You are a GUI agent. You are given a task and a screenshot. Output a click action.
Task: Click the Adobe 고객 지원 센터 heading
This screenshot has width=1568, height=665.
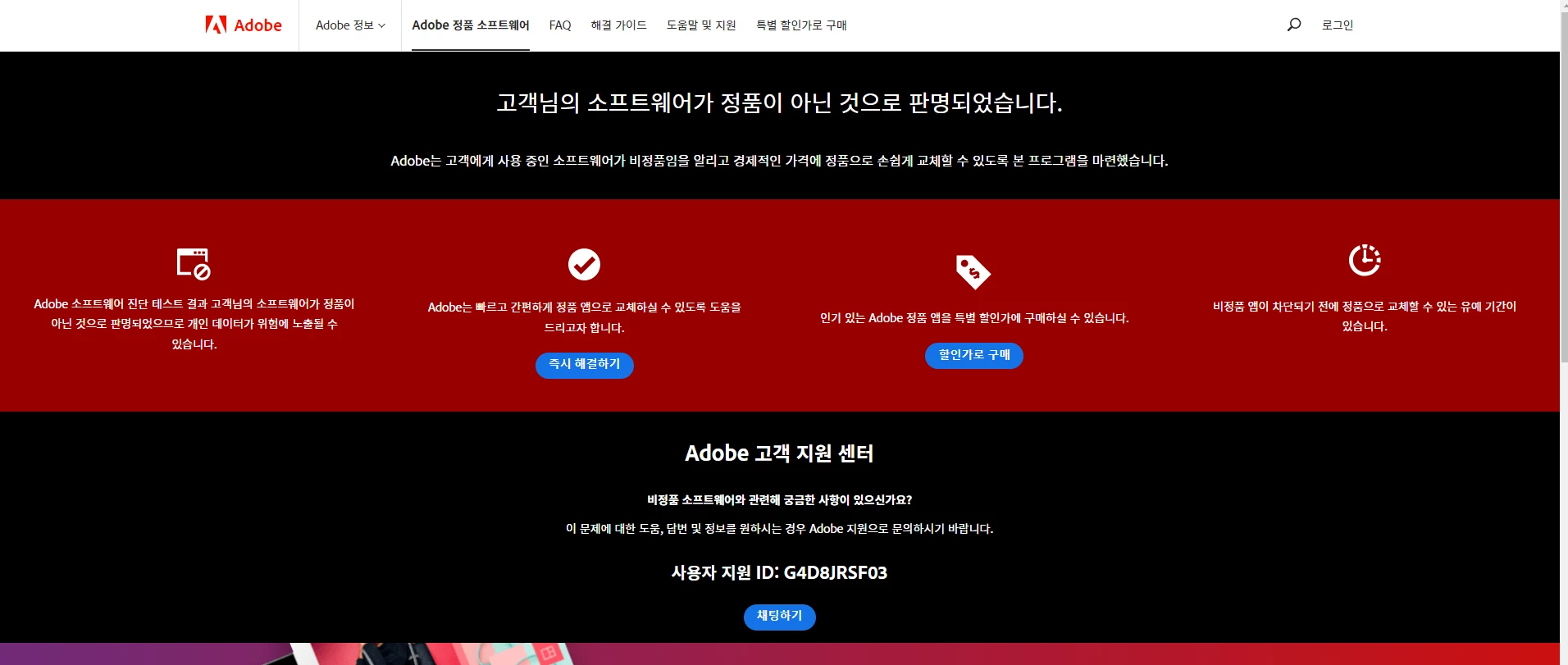pyautogui.click(x=780, y=453)
